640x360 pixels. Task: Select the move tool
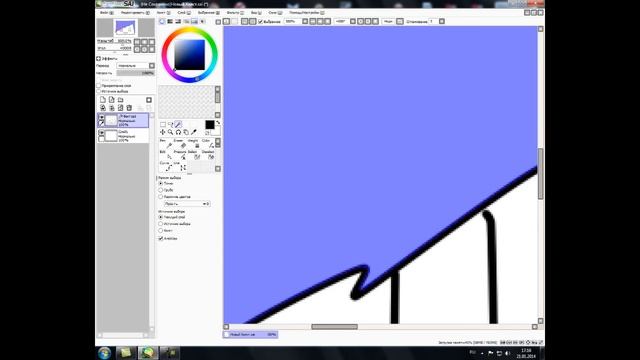[163, 132]
